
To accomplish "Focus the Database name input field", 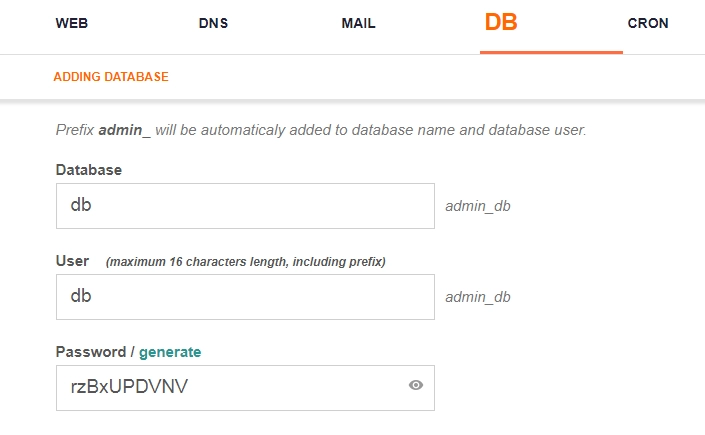I will tap(245, 206).
